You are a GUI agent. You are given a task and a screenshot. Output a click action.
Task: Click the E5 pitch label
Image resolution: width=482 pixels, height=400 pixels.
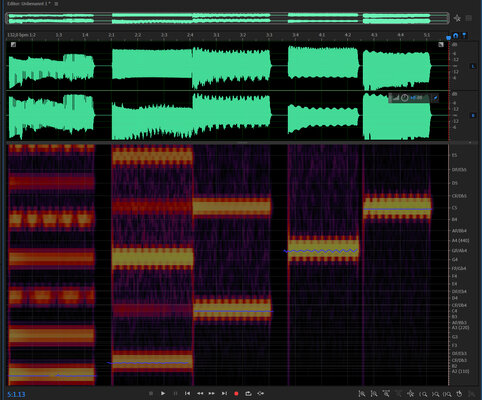(455, 155)
